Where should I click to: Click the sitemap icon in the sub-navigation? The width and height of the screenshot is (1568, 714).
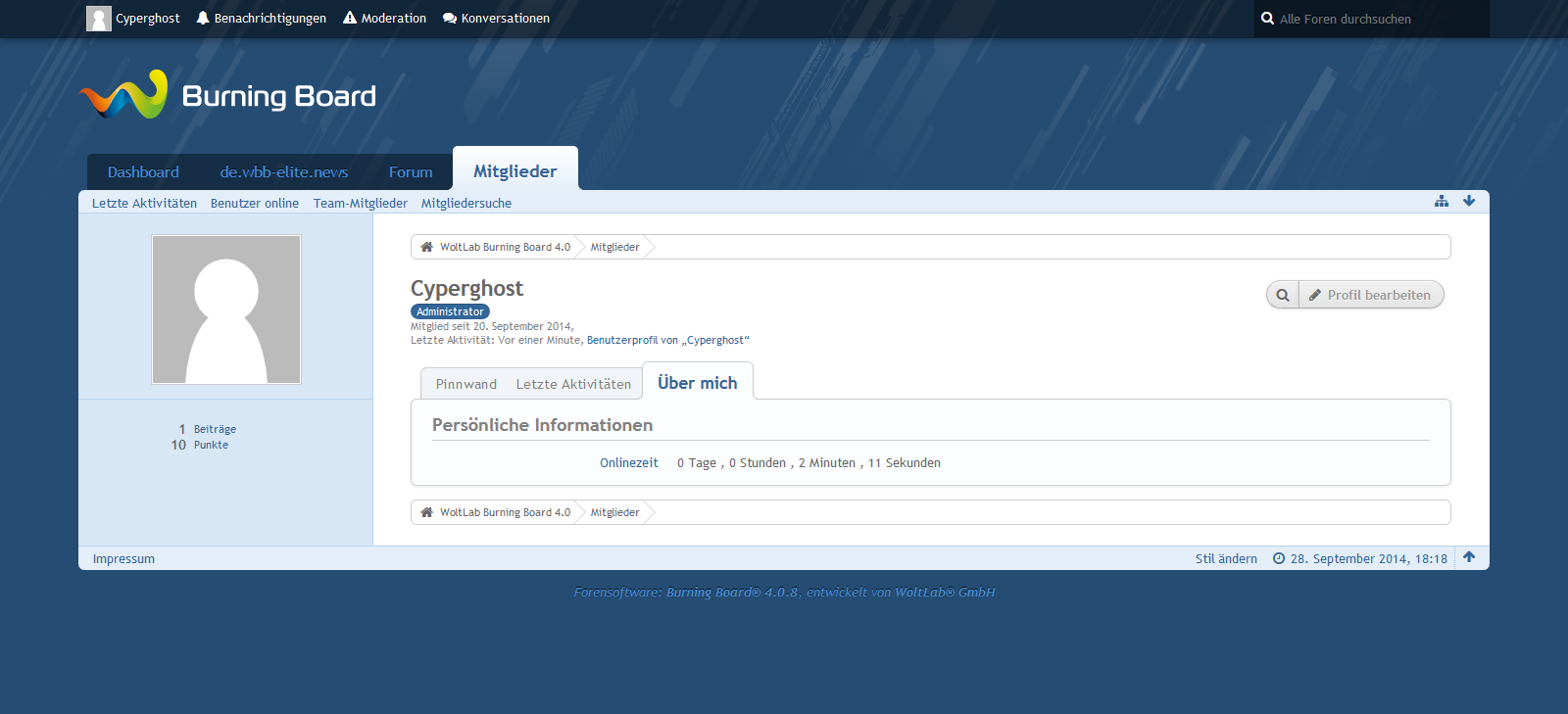[1441, 201]
